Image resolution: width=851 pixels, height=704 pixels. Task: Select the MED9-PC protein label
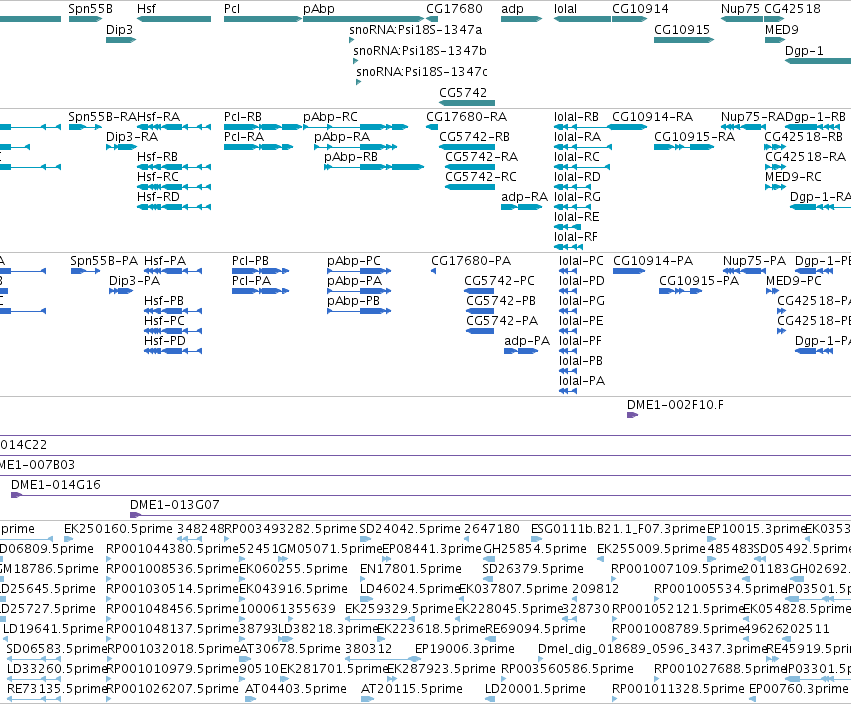(x=793, y=281)
